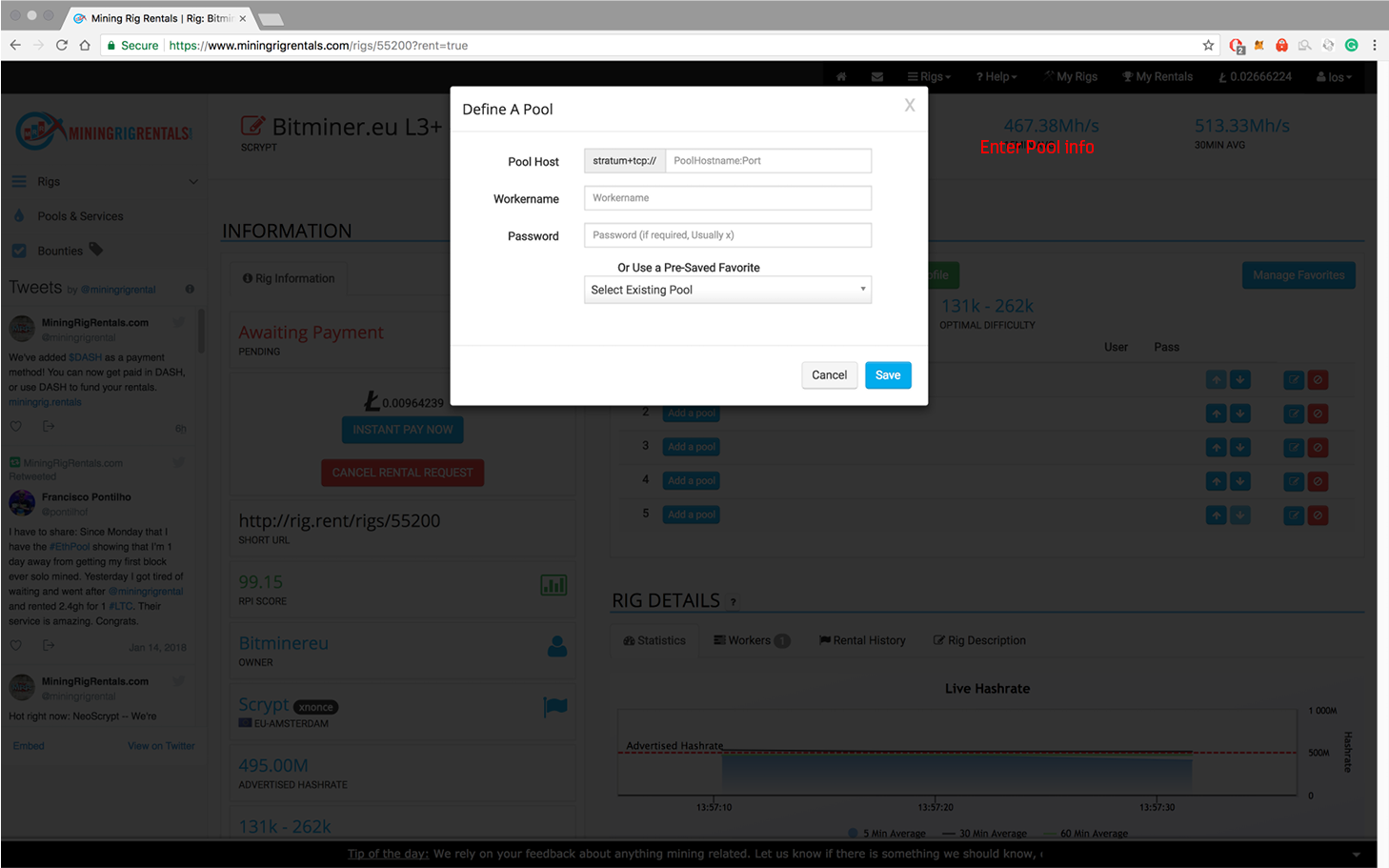The image size is (1389, 868).
Task: Click the INSTANT PAY NOW button
Action: tap(403, 430)
